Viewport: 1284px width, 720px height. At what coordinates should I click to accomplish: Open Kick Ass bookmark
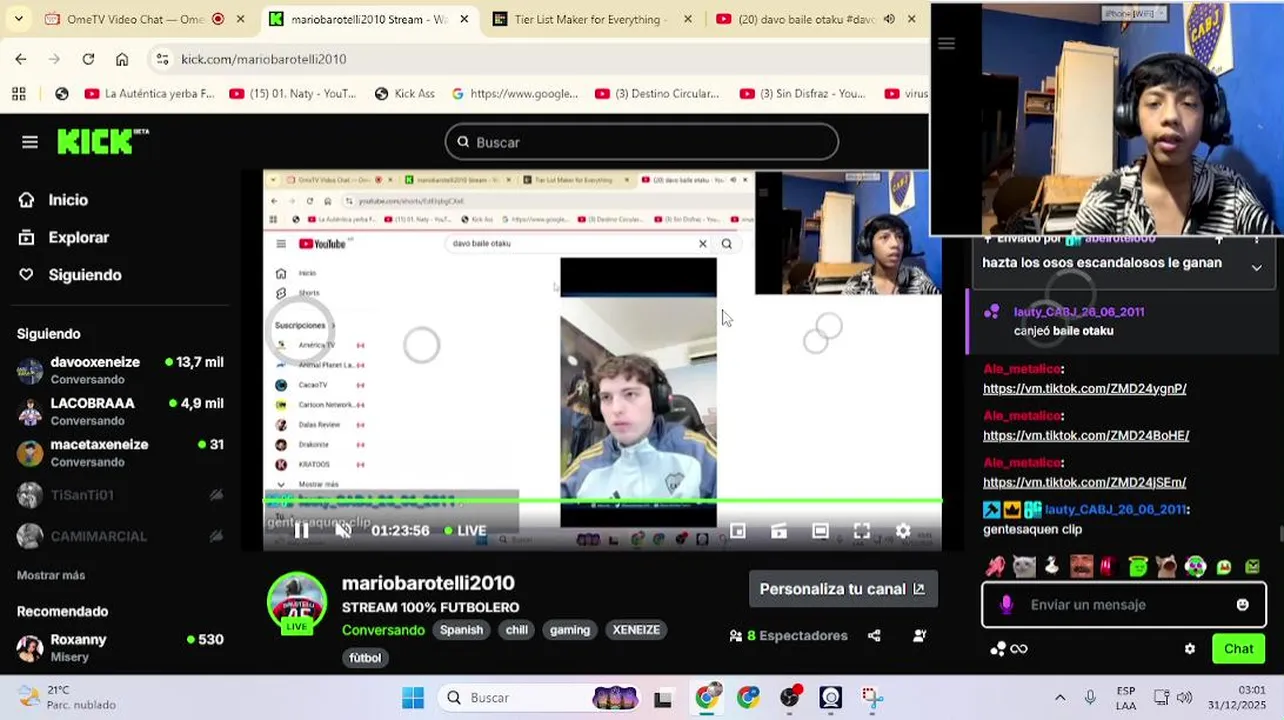[404, 94]
